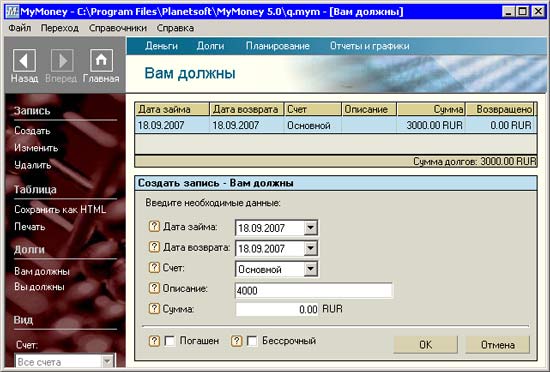Click the Возвращено column header

(x=500, y=109)
